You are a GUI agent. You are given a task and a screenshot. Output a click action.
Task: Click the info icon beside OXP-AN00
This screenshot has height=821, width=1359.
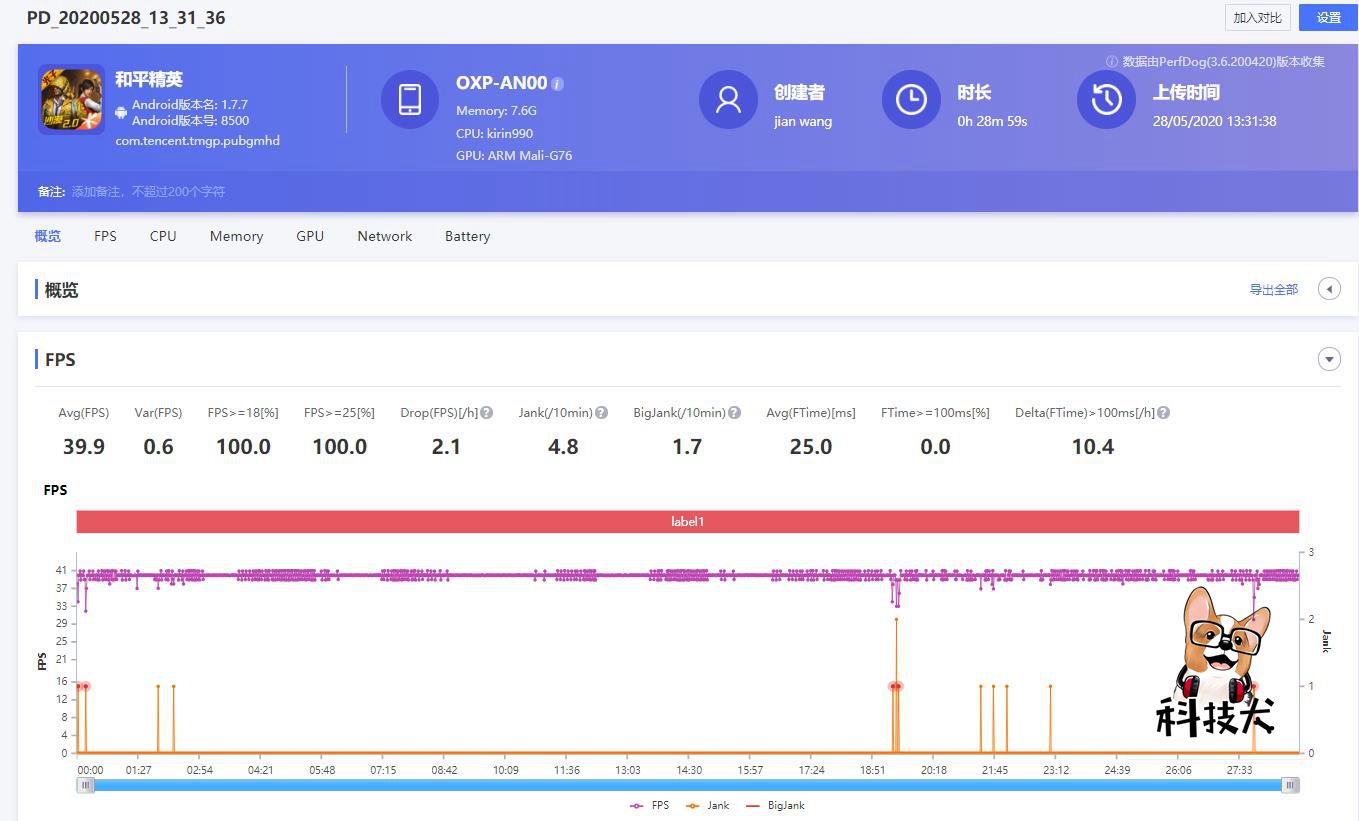[558, 84]
